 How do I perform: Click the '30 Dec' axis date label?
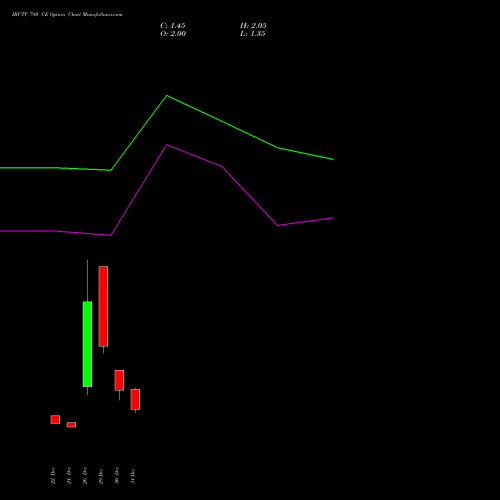click(117, 476)
